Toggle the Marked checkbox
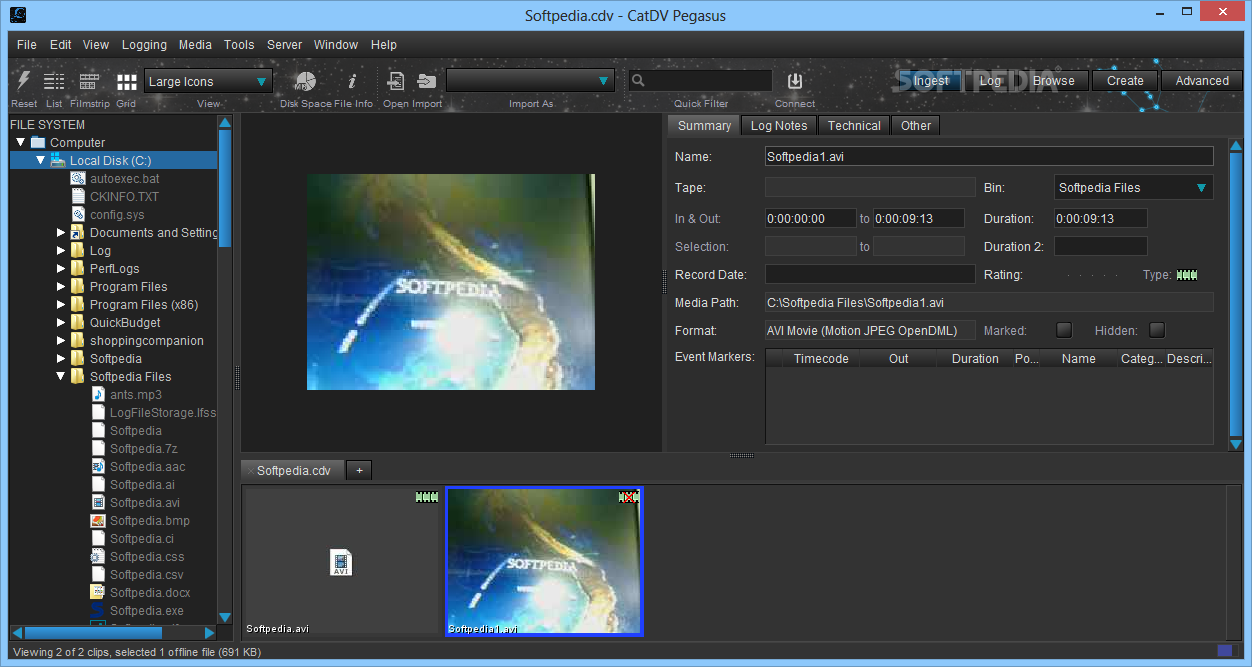The image size is (1252, 667). 1064,330
